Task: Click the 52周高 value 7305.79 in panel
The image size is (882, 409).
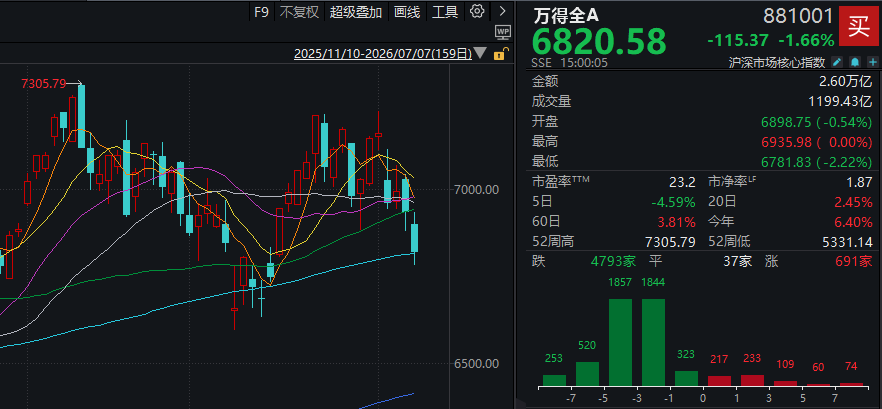Action: [x=670, y=242]
